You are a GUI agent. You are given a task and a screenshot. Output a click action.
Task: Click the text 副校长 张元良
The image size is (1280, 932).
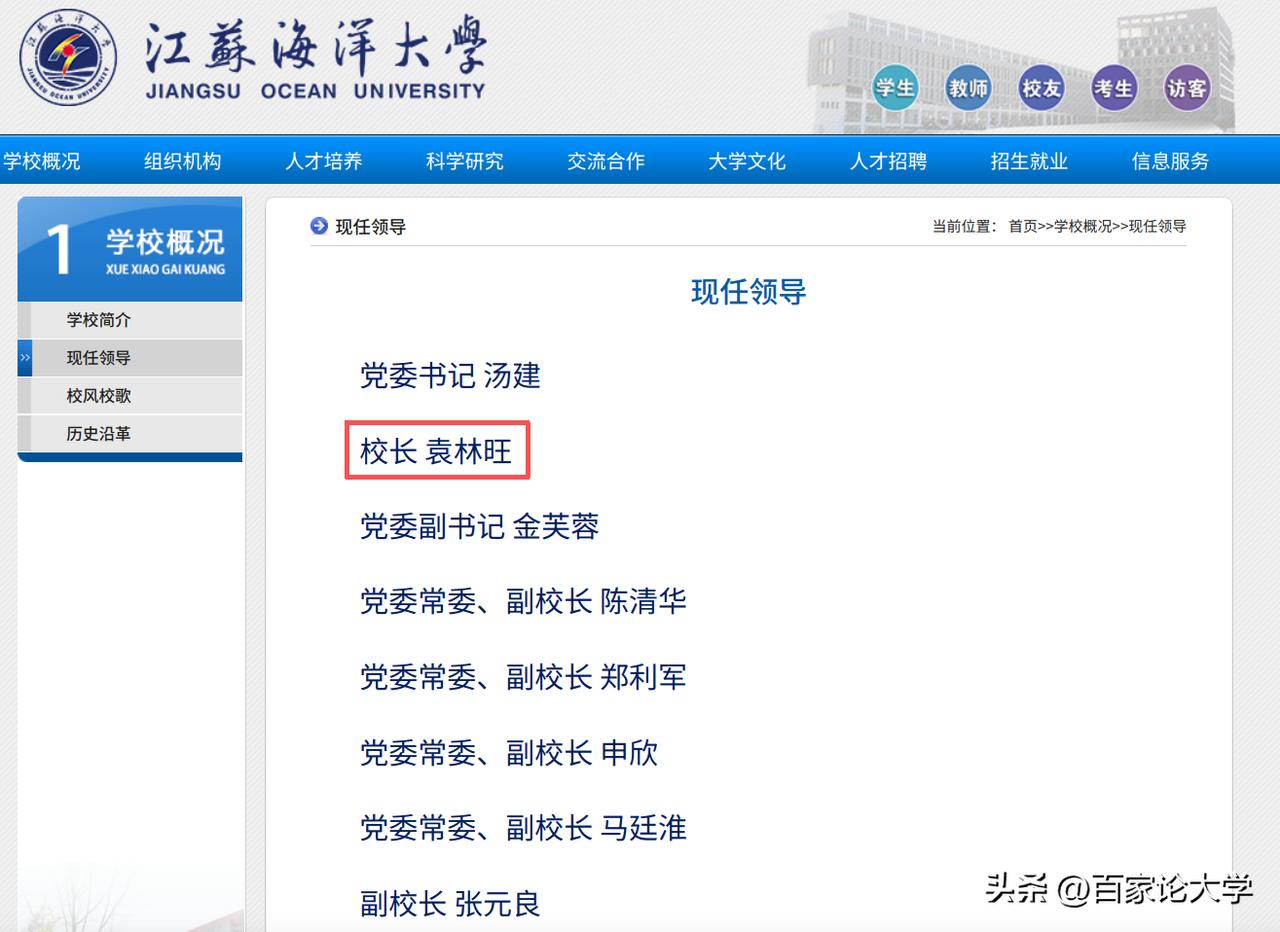450,904
